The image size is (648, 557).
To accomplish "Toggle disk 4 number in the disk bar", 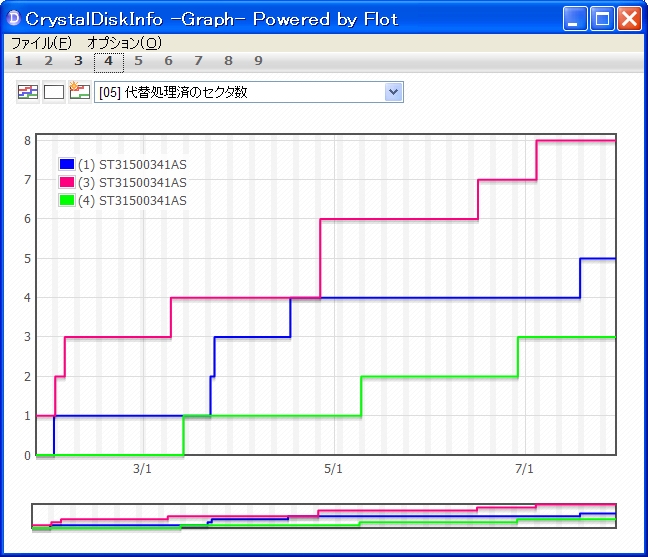I will point(109,61).
